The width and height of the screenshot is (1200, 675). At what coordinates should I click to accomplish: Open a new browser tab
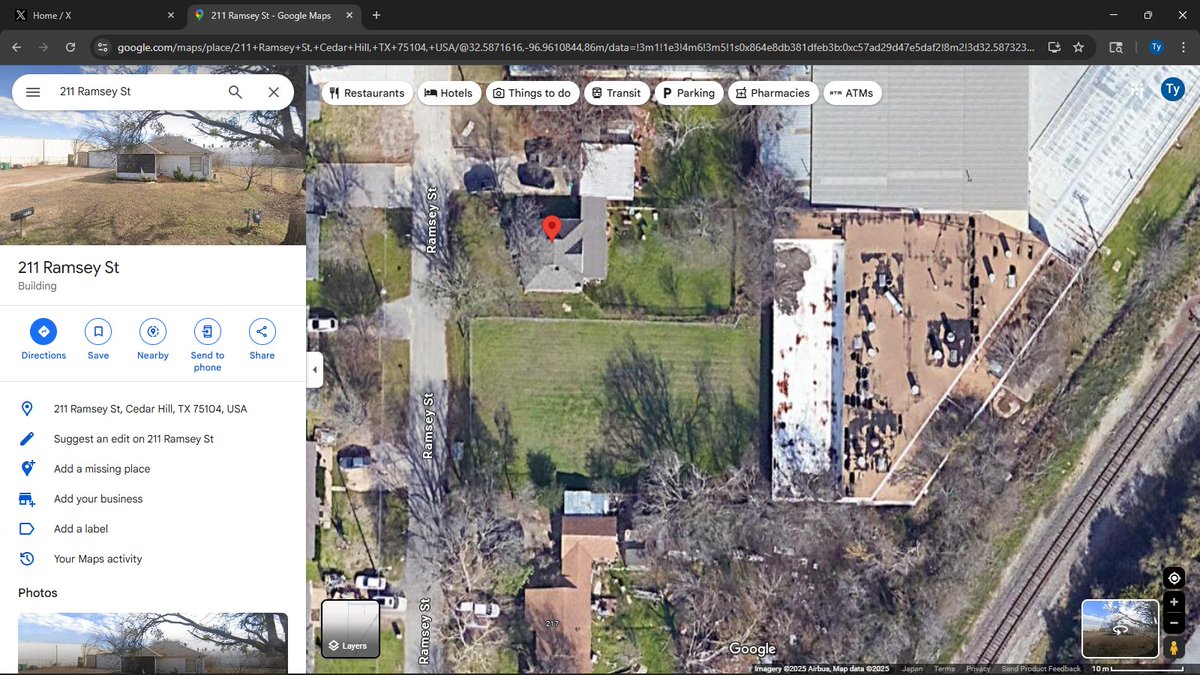[376, 16]
